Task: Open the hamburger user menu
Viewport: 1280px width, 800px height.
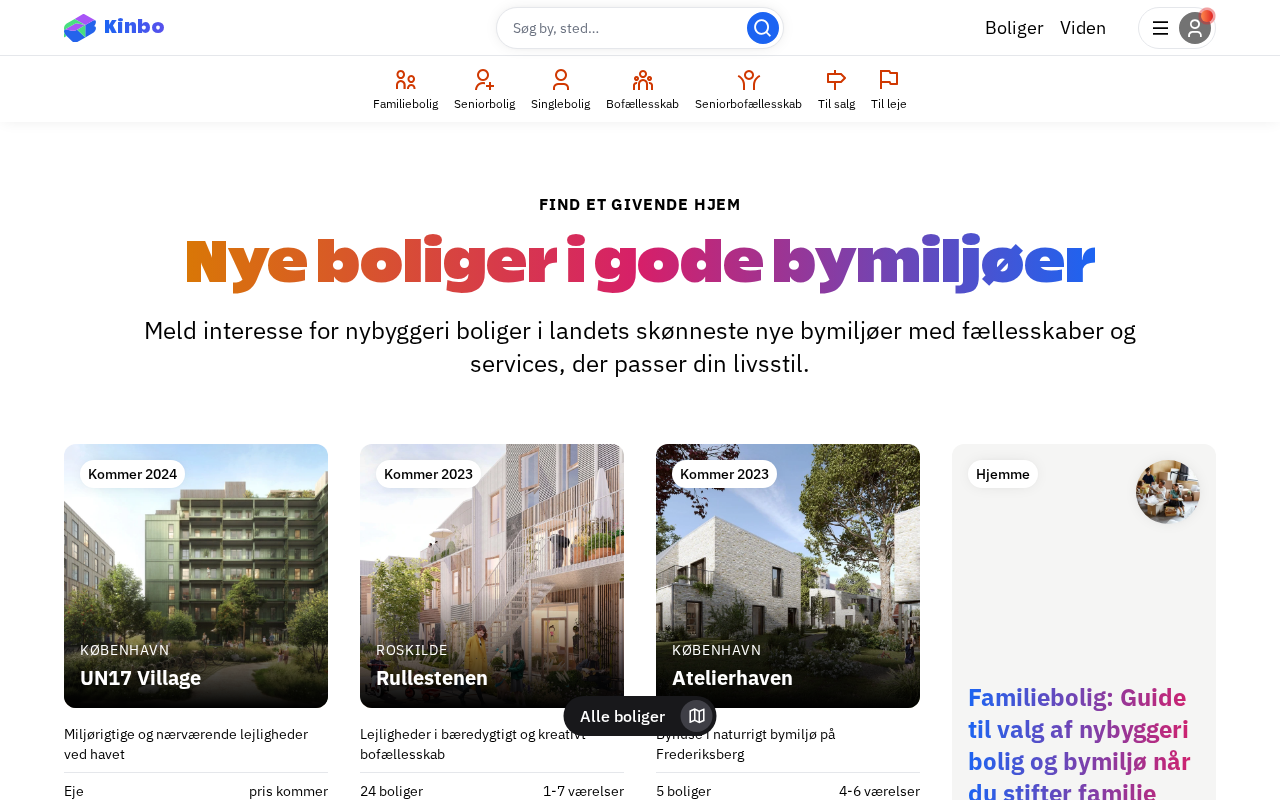Action: tap(1160, 28)
